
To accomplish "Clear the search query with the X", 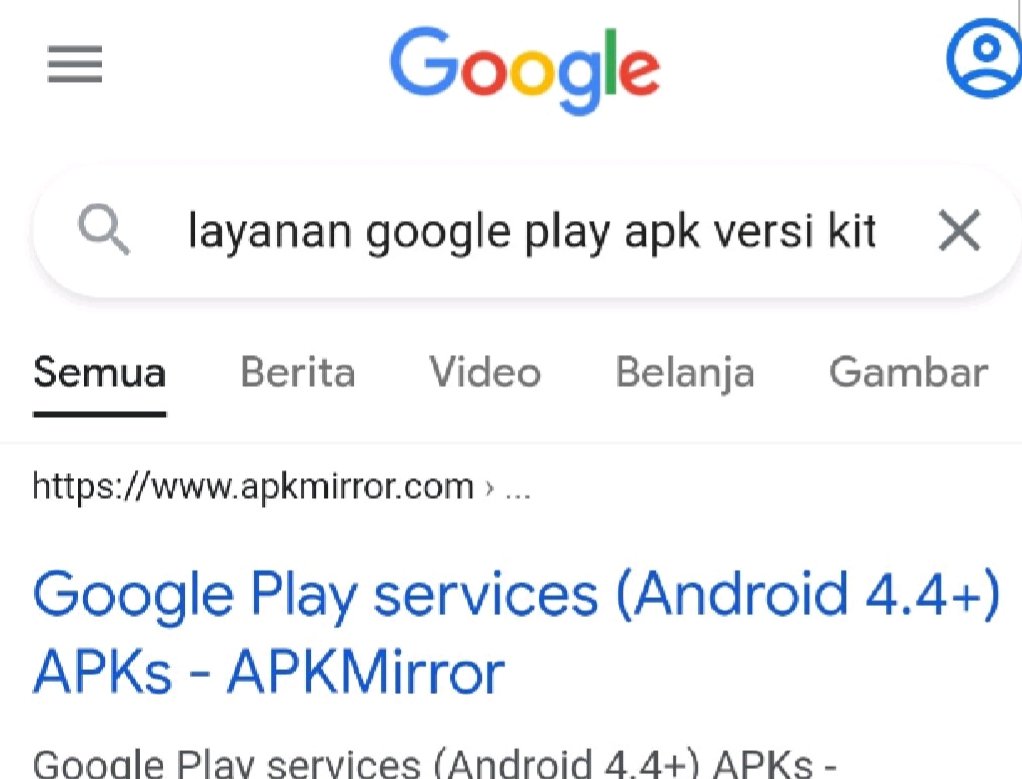I will pyautogui.click(x=959, y=230).
